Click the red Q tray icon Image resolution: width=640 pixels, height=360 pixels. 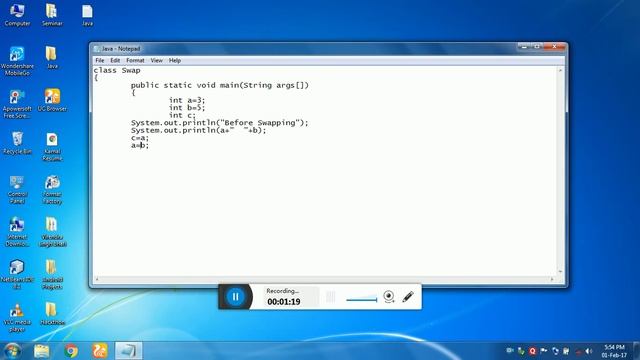coord(532,351)
